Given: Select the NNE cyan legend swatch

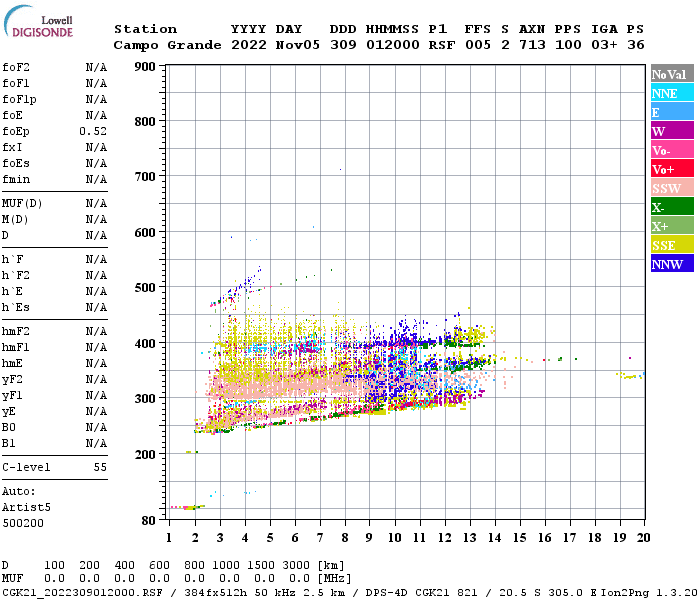Looking at the screenshot, I should [x=672, y=93].
